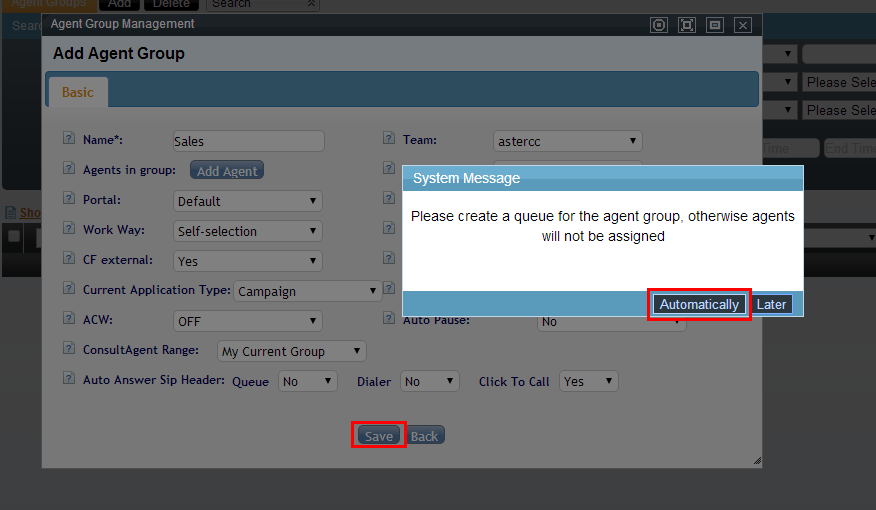Click into the Name field containing Sales
The image size is (876, 510).
click(247, 142)
